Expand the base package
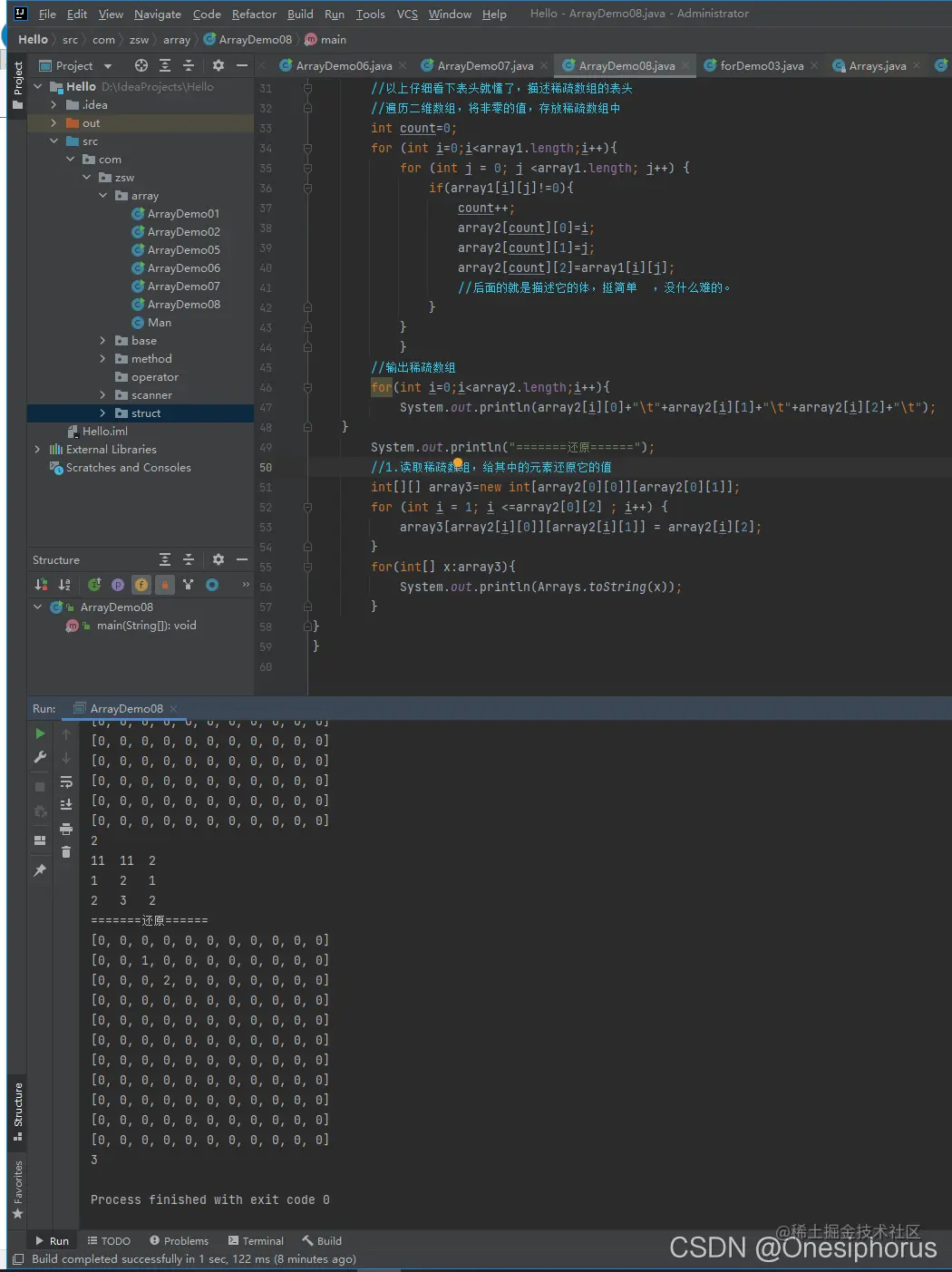Screen dimensions: 952x1272 pyautogui.click(x=102, y=340)
